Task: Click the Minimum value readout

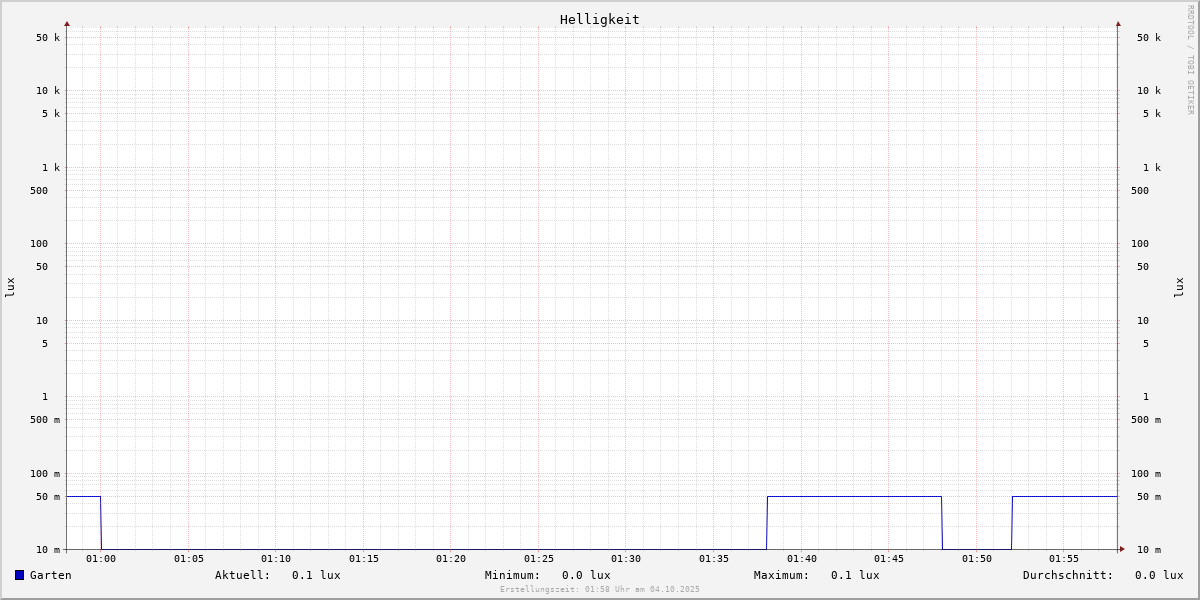Action: point(586,575)
